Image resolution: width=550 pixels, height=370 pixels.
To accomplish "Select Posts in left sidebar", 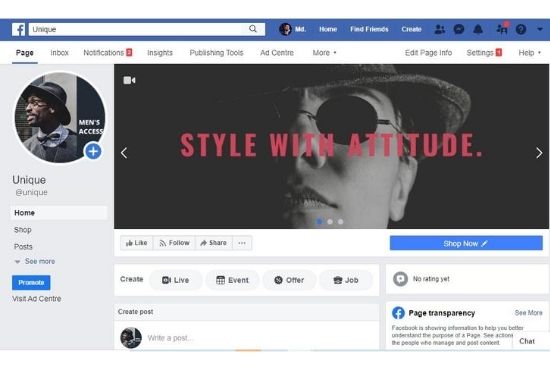I will click(x=23, y=247).
